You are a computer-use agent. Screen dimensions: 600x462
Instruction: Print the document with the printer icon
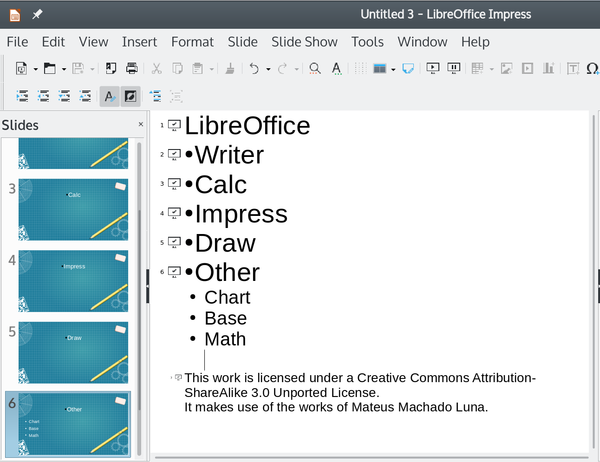(x=132, y=69)
